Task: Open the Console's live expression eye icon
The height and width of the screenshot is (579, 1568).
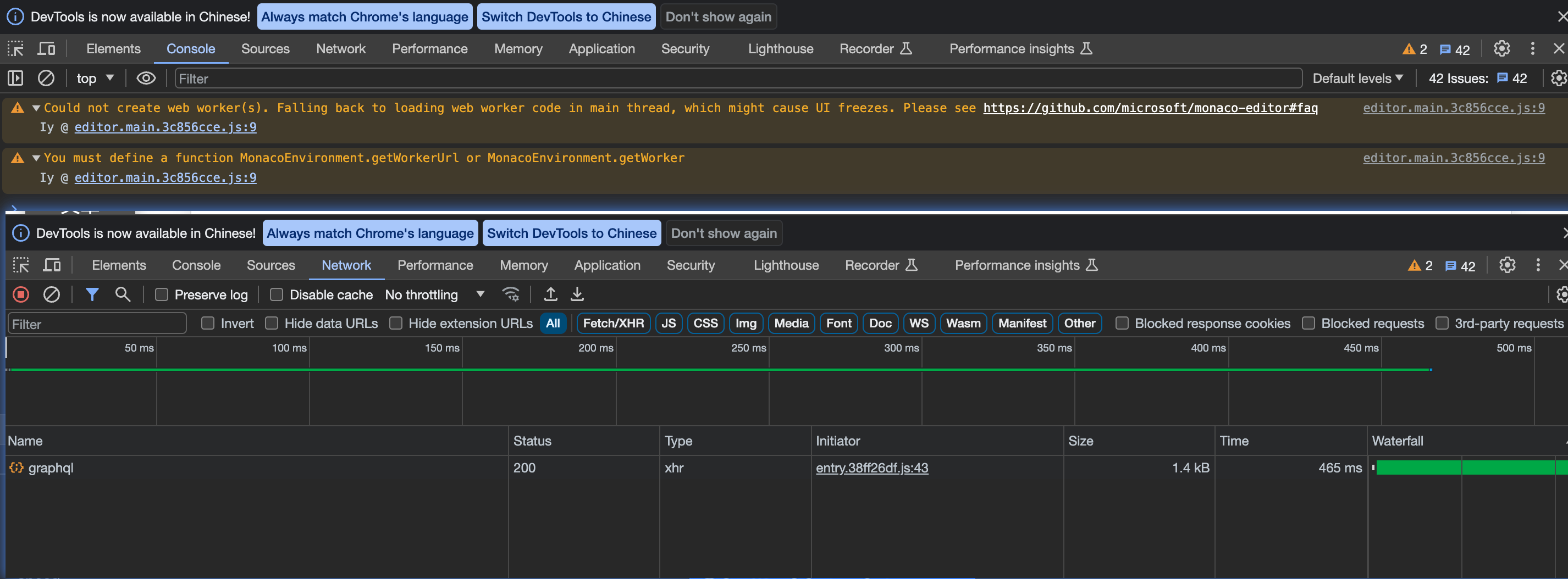Action: coord(146,78)
